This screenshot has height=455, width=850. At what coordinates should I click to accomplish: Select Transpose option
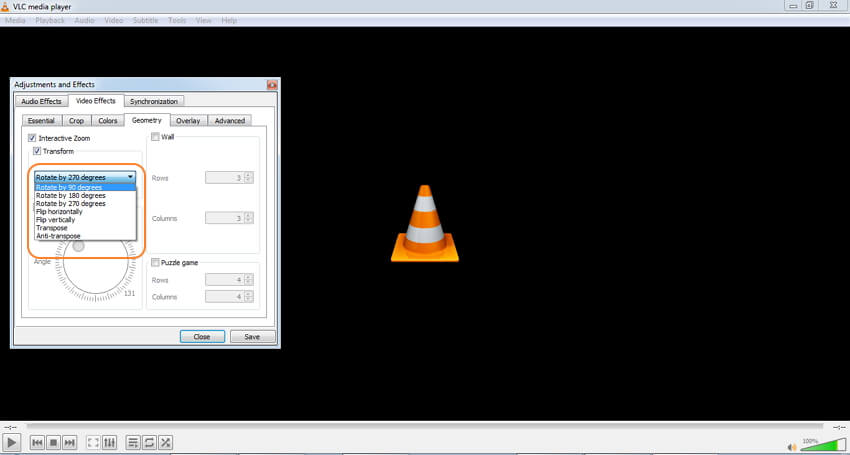click(85, 228)
